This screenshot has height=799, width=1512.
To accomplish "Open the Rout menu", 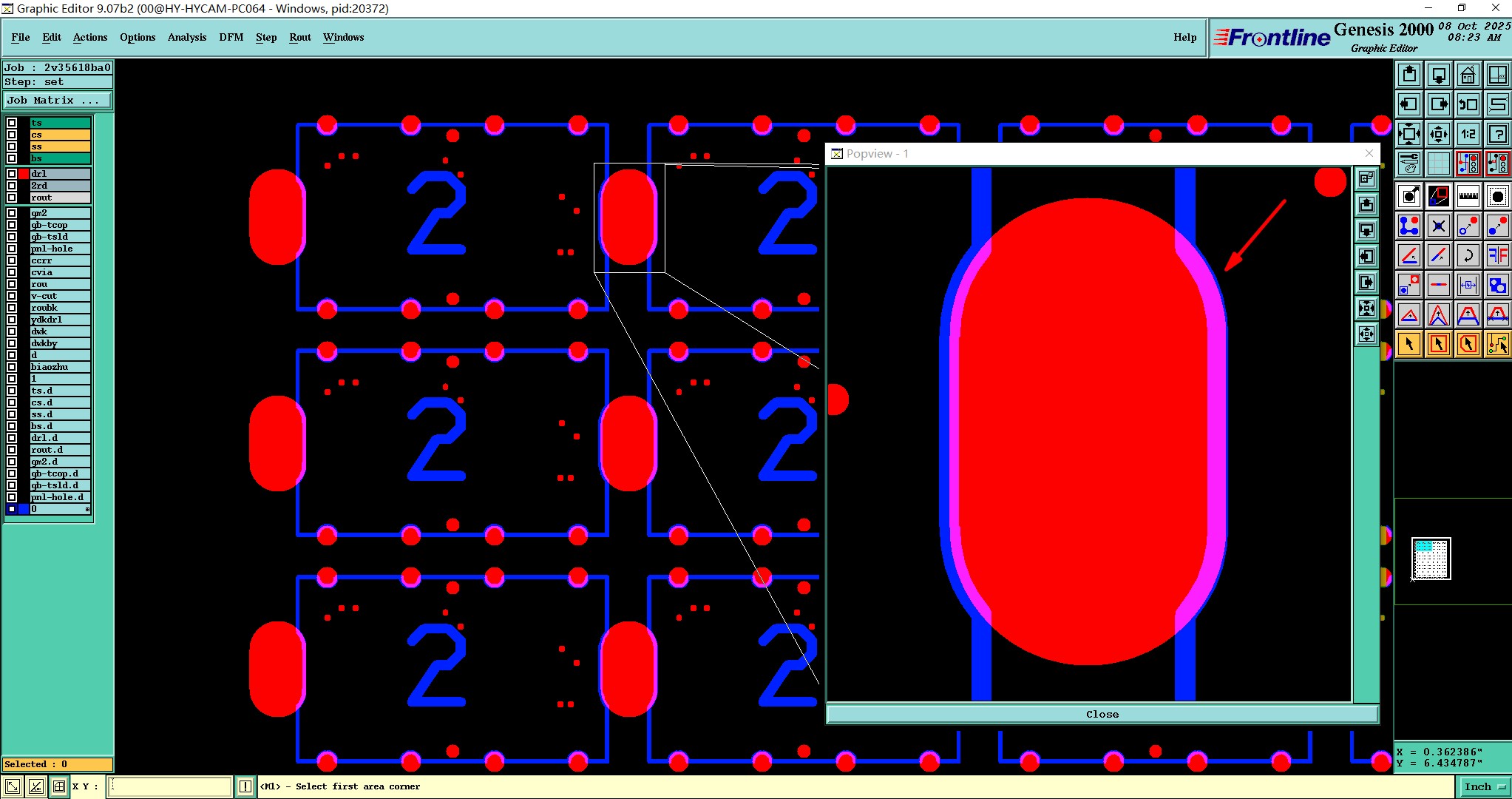I will (299, 37).
